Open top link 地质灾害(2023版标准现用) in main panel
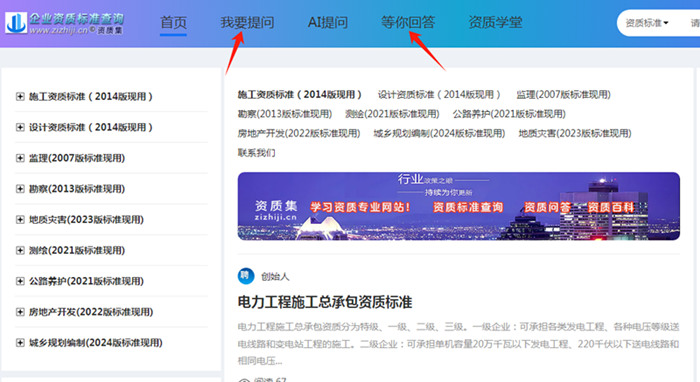This screenshot has width=700, height=382. pos(575,133)
